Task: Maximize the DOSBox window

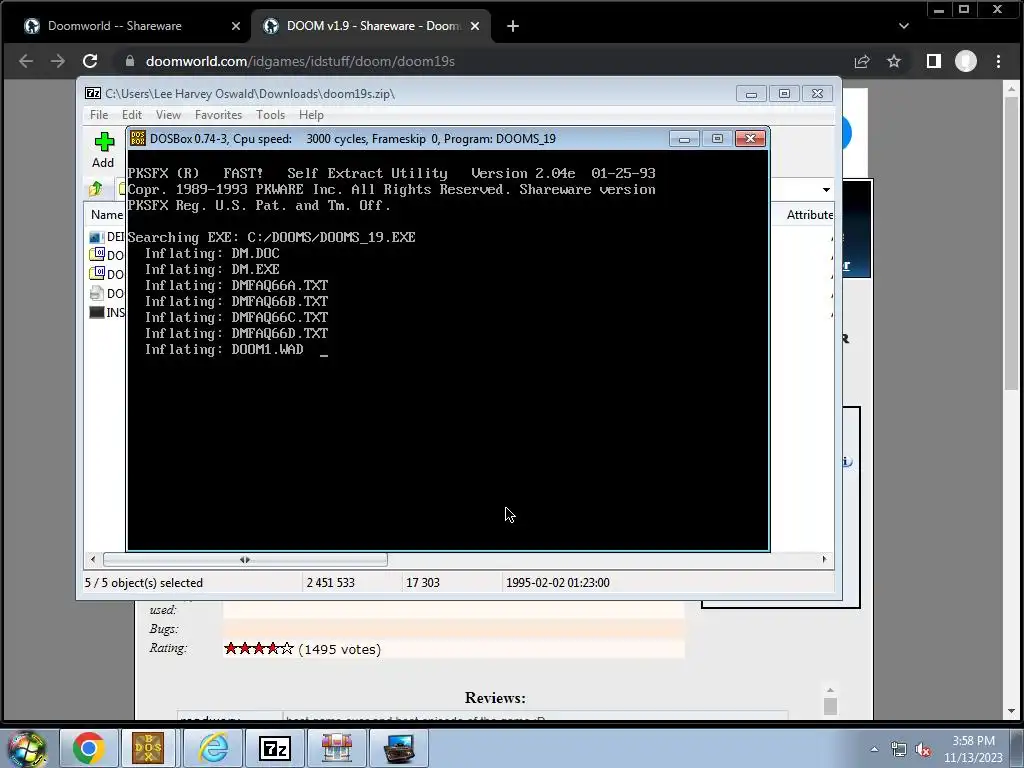Action: 717,138
